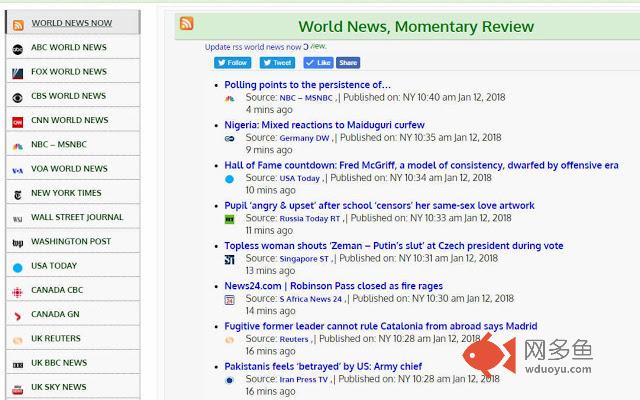Click the Facebook Like button
Viewport: 640px width, 400px height.
pos(318,63)
